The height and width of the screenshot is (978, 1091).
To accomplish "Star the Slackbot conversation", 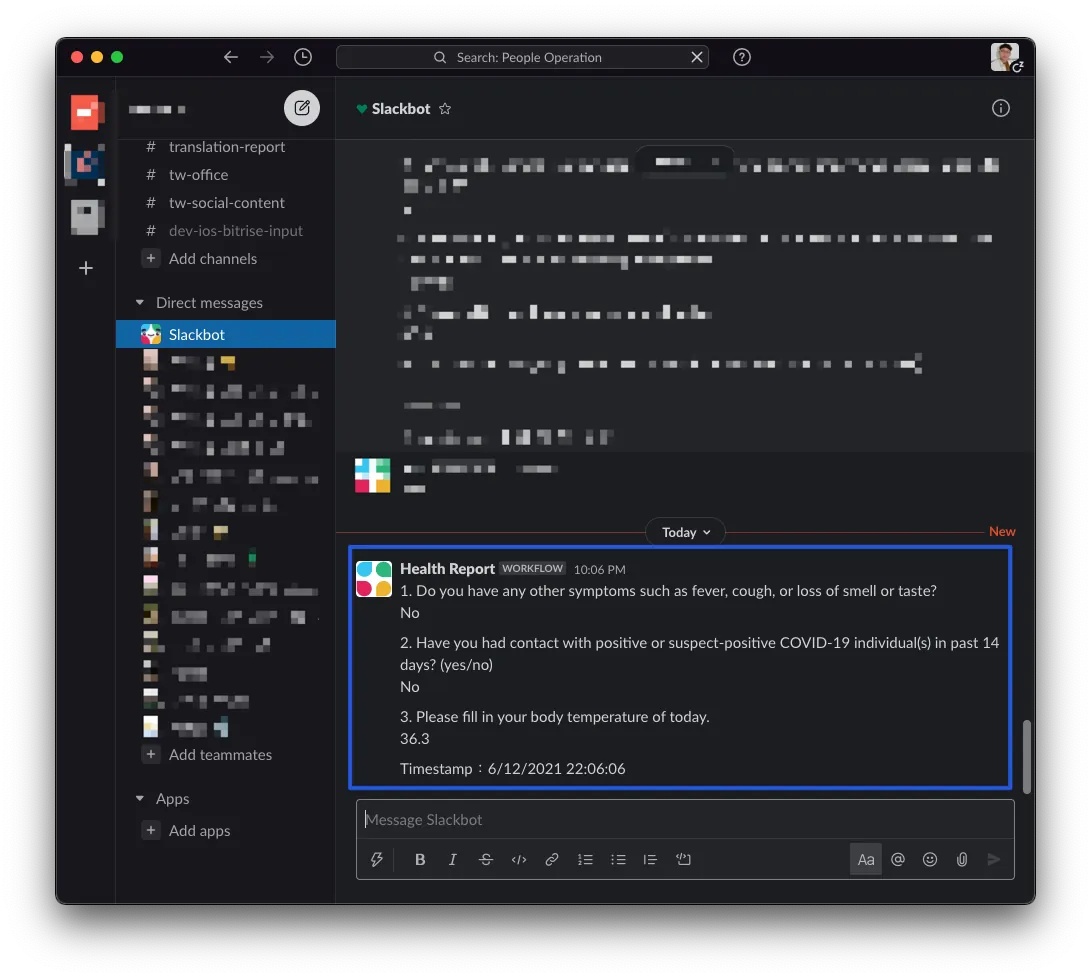I will tap(445, 109).
